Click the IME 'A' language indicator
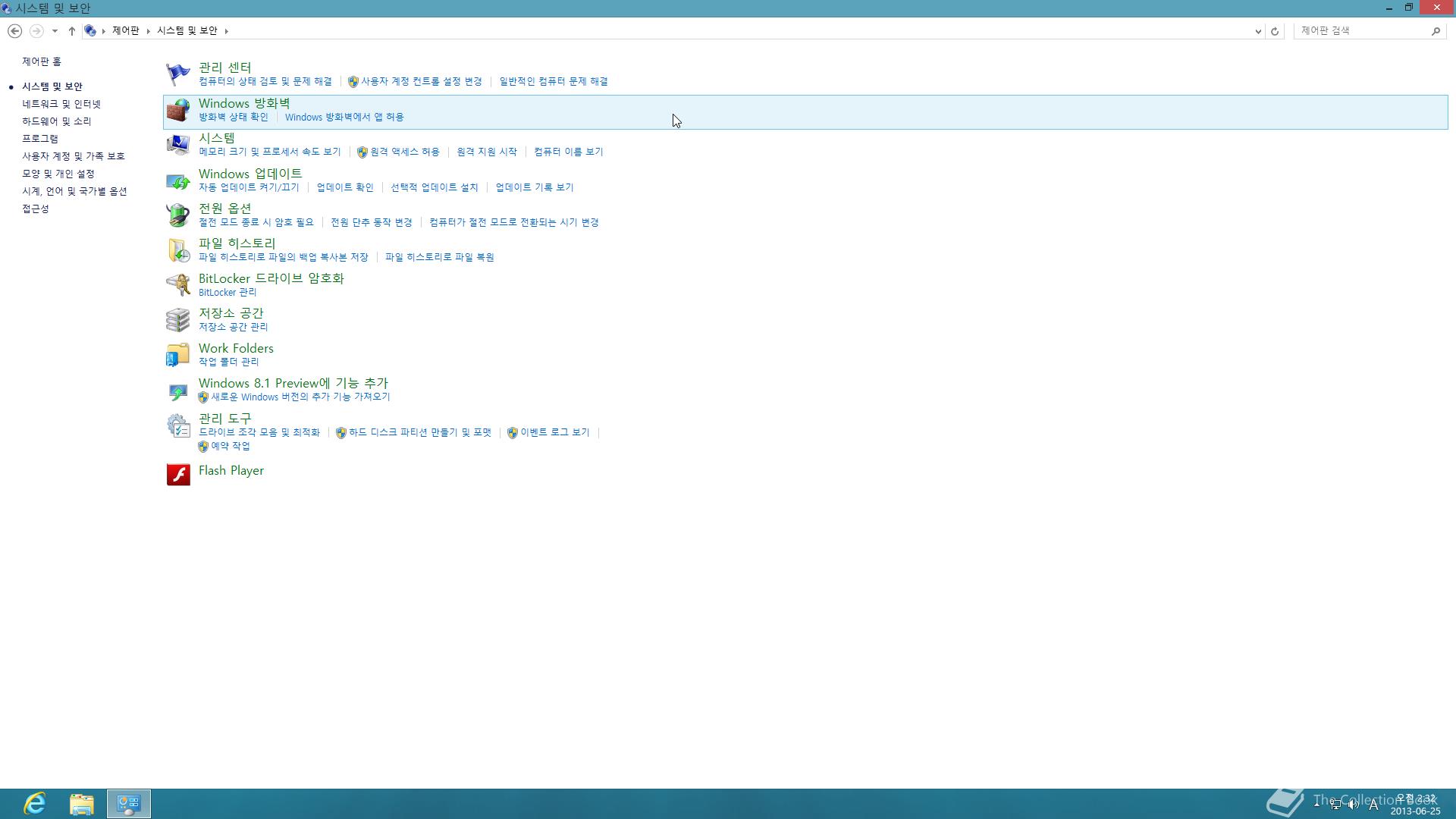Screen dimensions: 1456x819 click(x=1373, y=805)
